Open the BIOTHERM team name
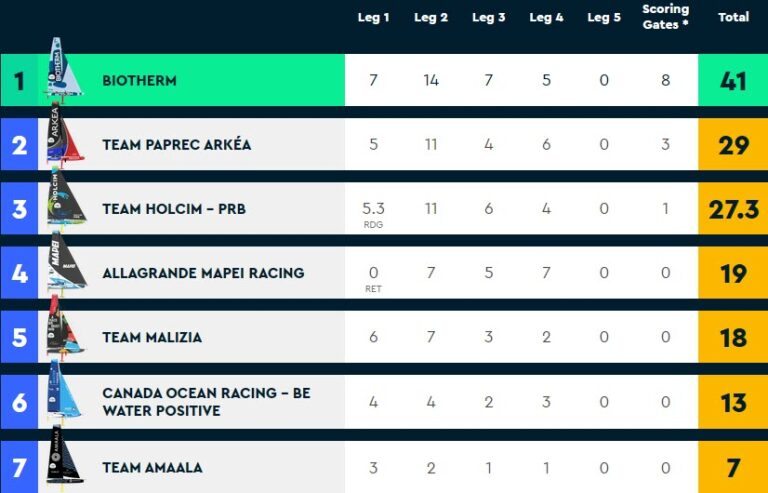768x493 pixels. pyautogui.click(x=139, y=80)
